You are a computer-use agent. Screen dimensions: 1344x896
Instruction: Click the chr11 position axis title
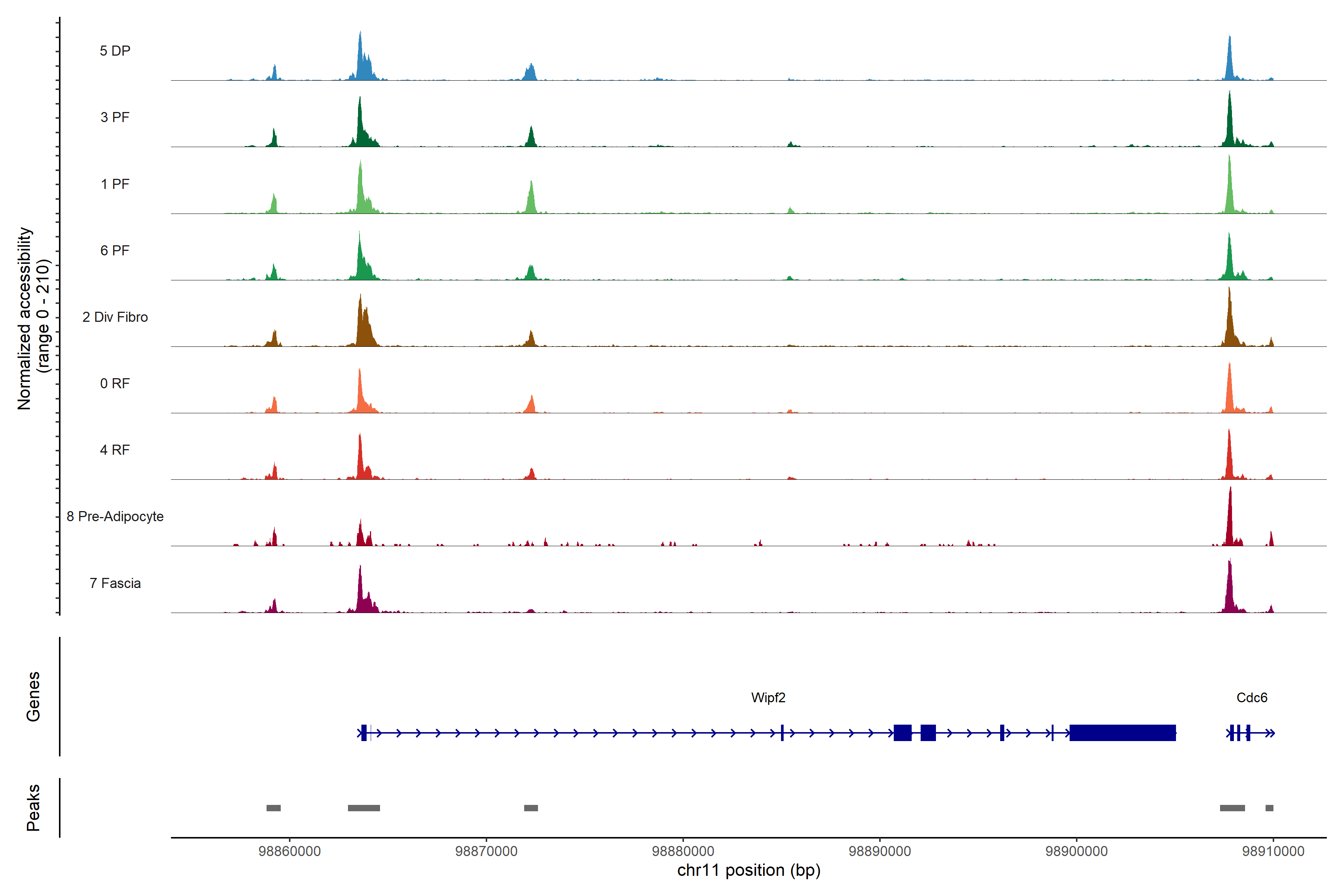[x=749, y=870]
